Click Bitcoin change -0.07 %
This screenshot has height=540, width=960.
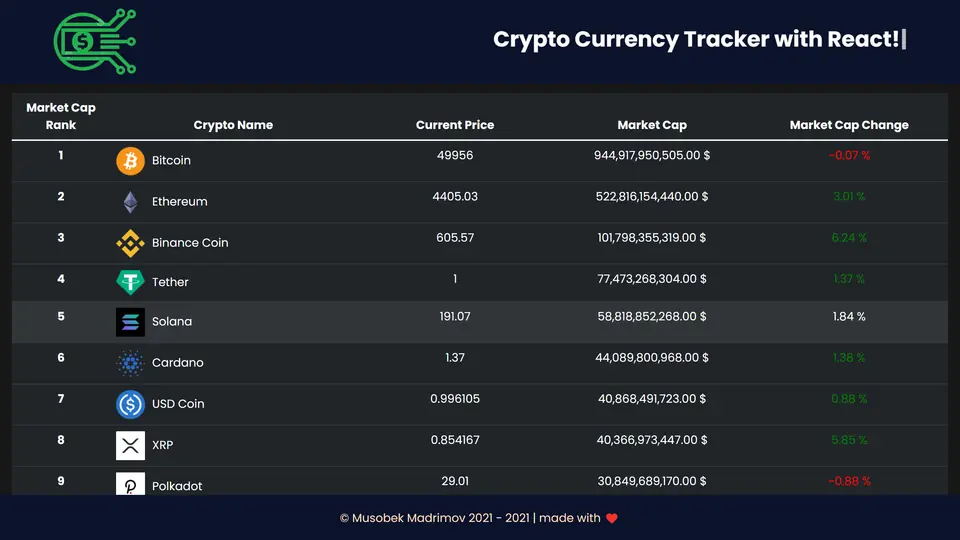click(849, 156)
